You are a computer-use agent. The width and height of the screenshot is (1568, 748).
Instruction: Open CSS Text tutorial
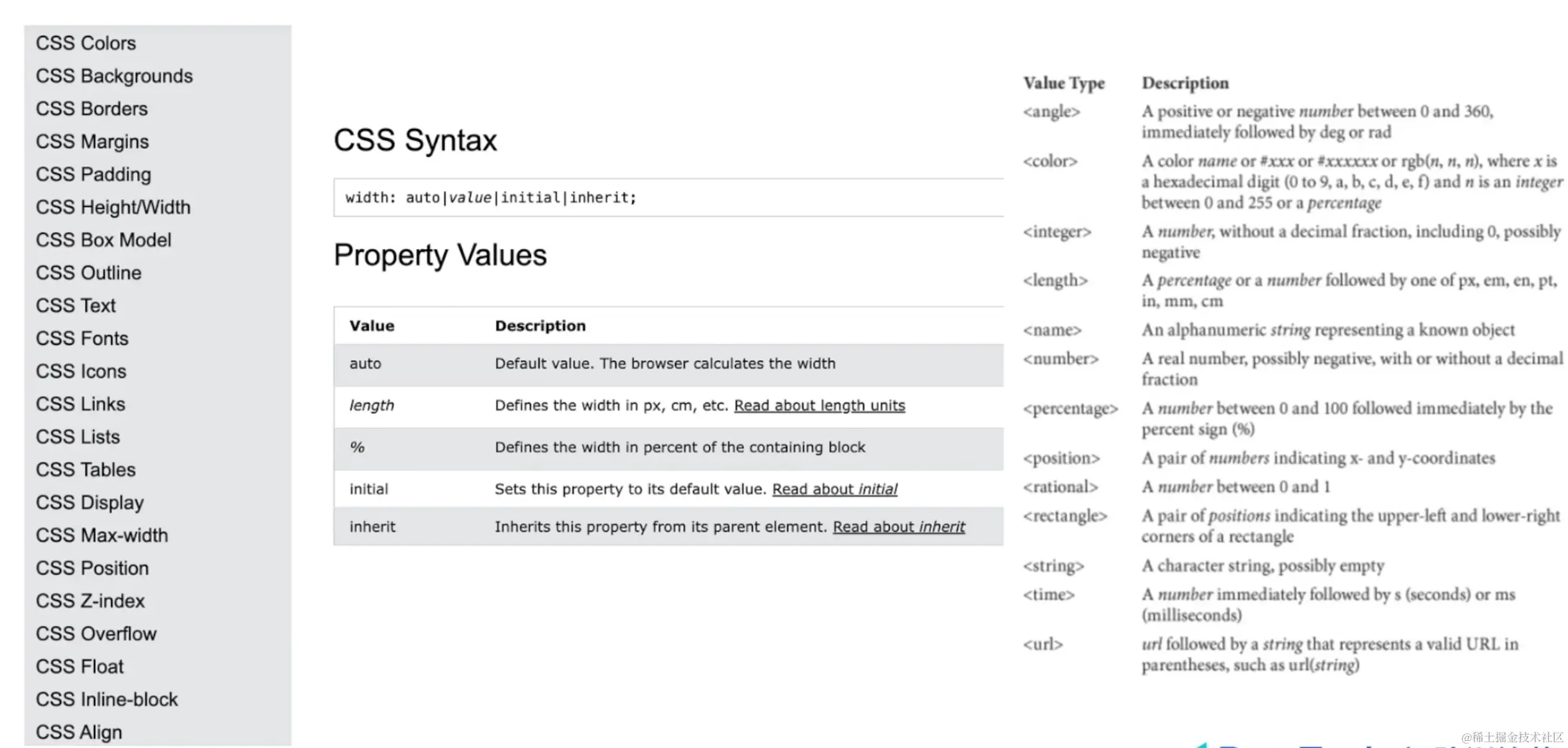pos(76,306)
